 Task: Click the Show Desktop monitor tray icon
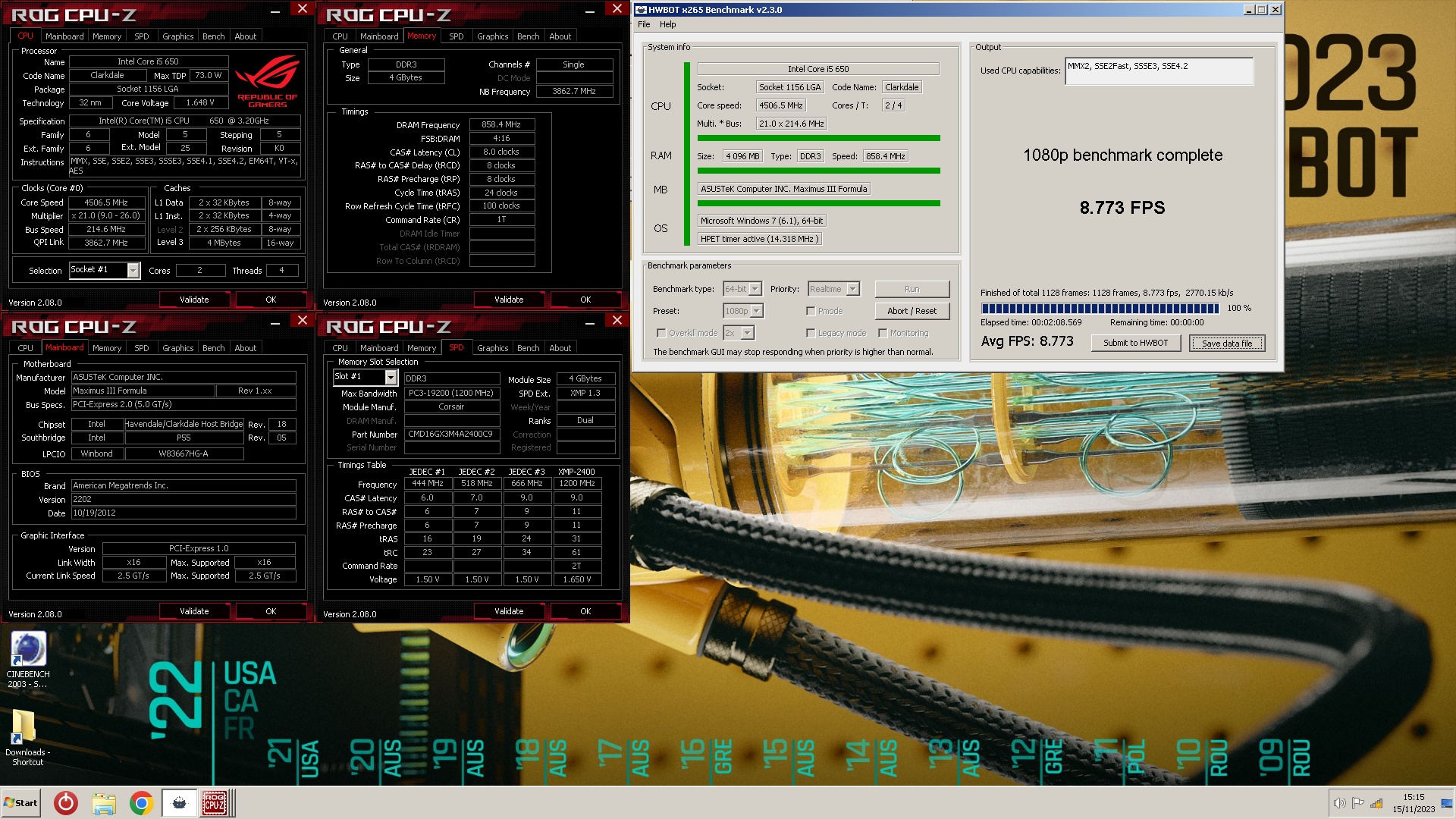coord(1446,803)
